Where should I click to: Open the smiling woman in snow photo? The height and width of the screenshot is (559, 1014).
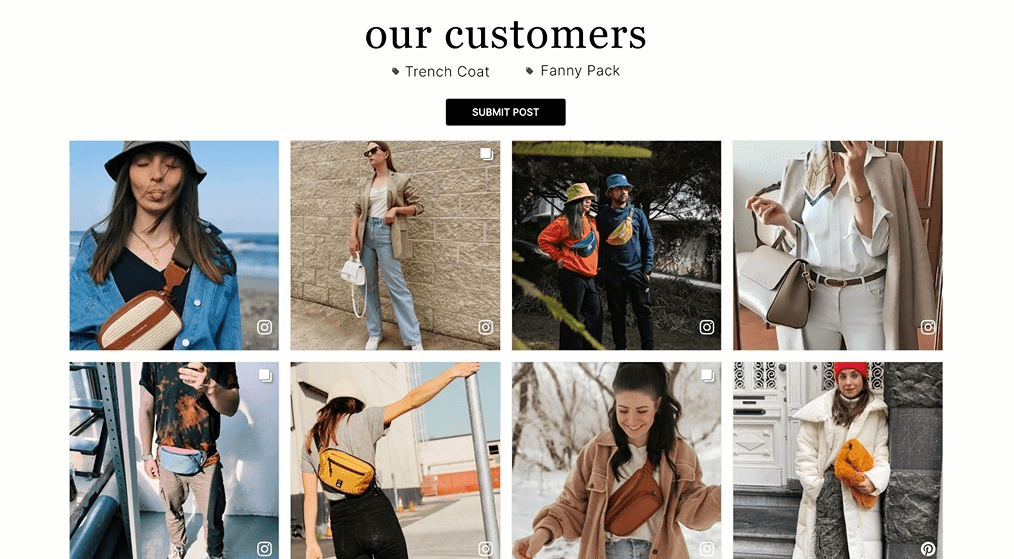pyautogui.click(x=616, y=461)
